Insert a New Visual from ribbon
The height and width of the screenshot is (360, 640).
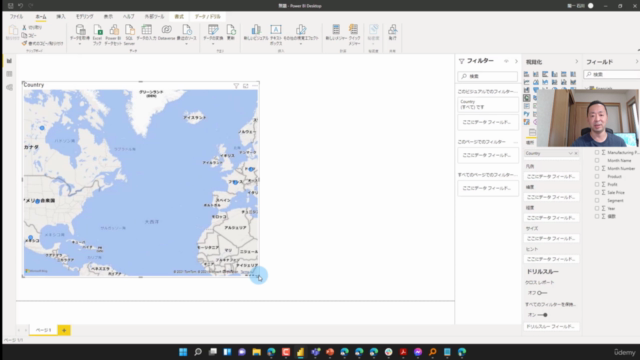tap(256, 33)
